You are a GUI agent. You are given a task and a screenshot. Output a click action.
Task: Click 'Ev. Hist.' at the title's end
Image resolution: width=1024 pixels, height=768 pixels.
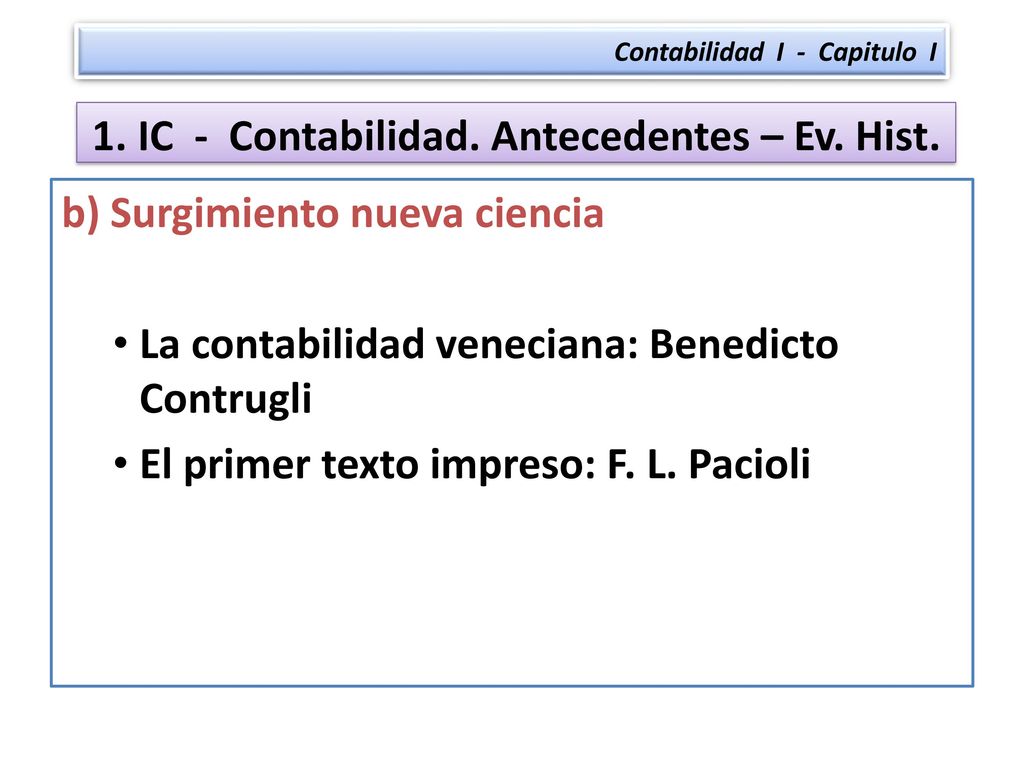(867, 136)
